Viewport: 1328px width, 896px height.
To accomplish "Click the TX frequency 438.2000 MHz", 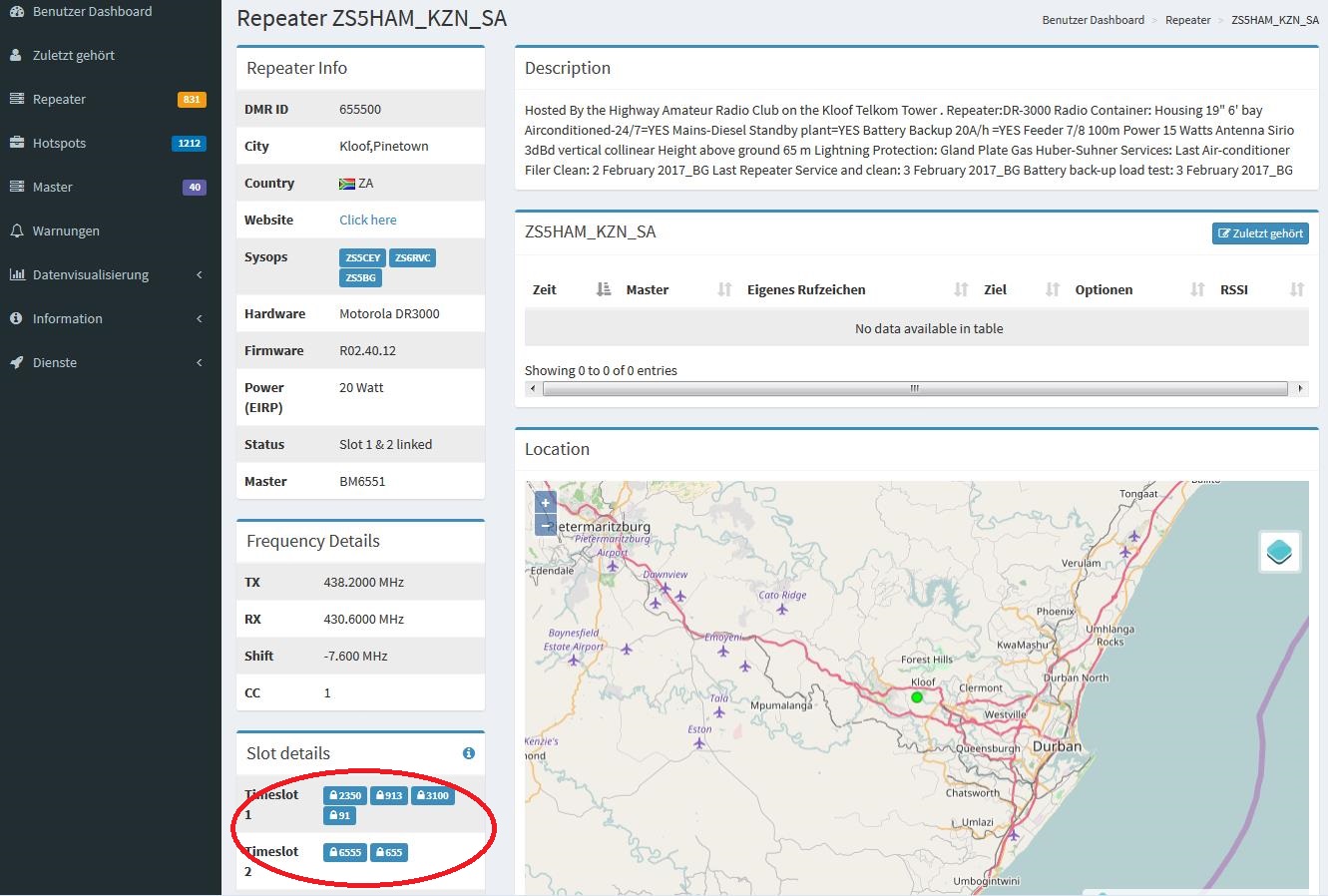I will point(364,582).
